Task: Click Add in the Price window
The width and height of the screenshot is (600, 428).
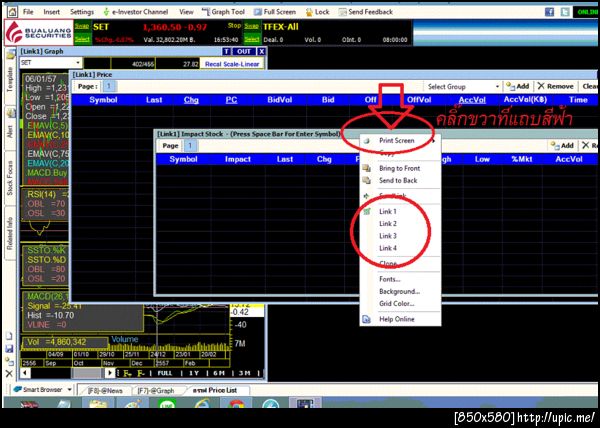Action: pos(517,86)
